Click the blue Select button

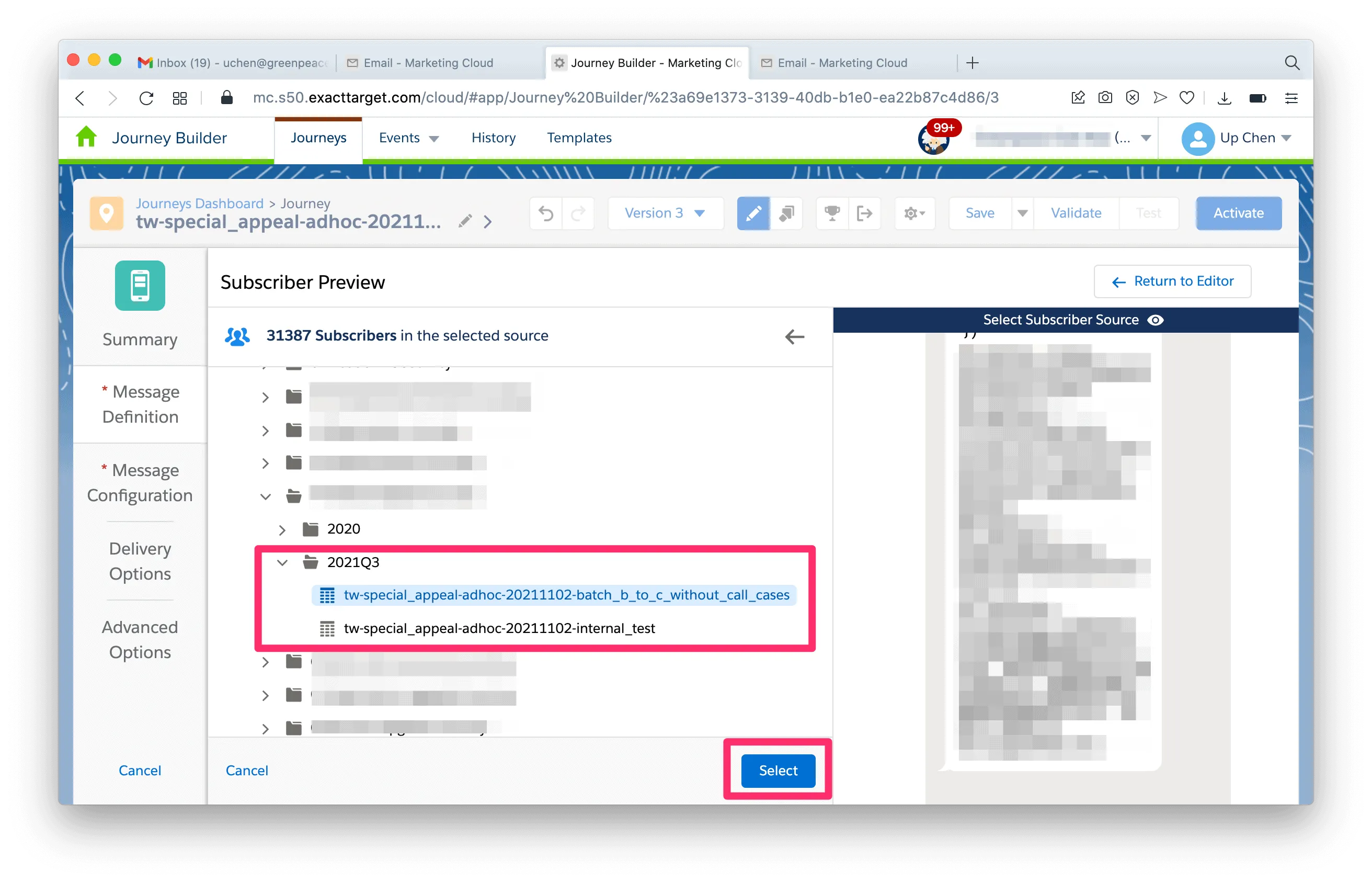(x=778, y=771)
